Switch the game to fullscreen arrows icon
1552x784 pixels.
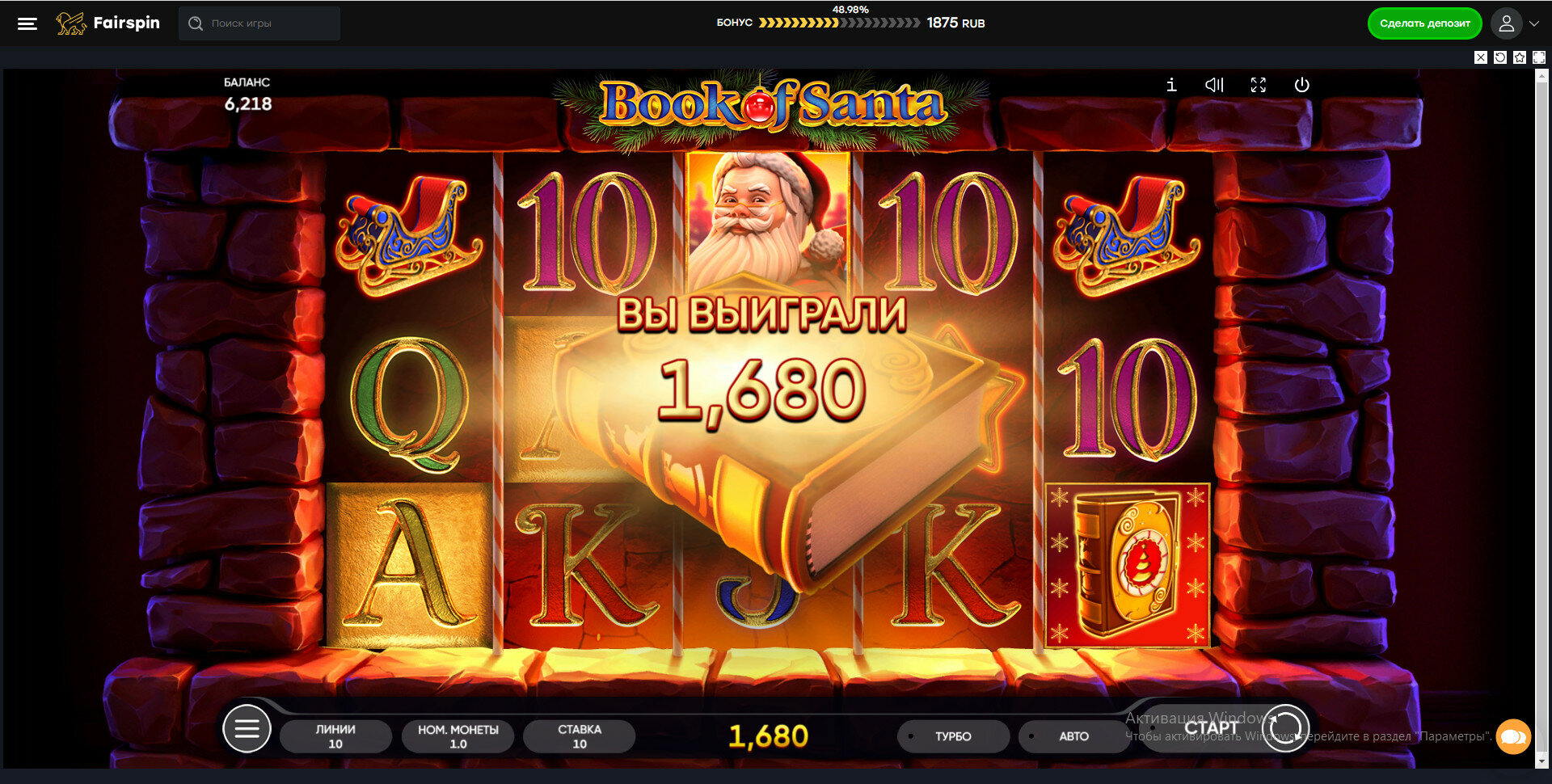[x=1258, y=85]
